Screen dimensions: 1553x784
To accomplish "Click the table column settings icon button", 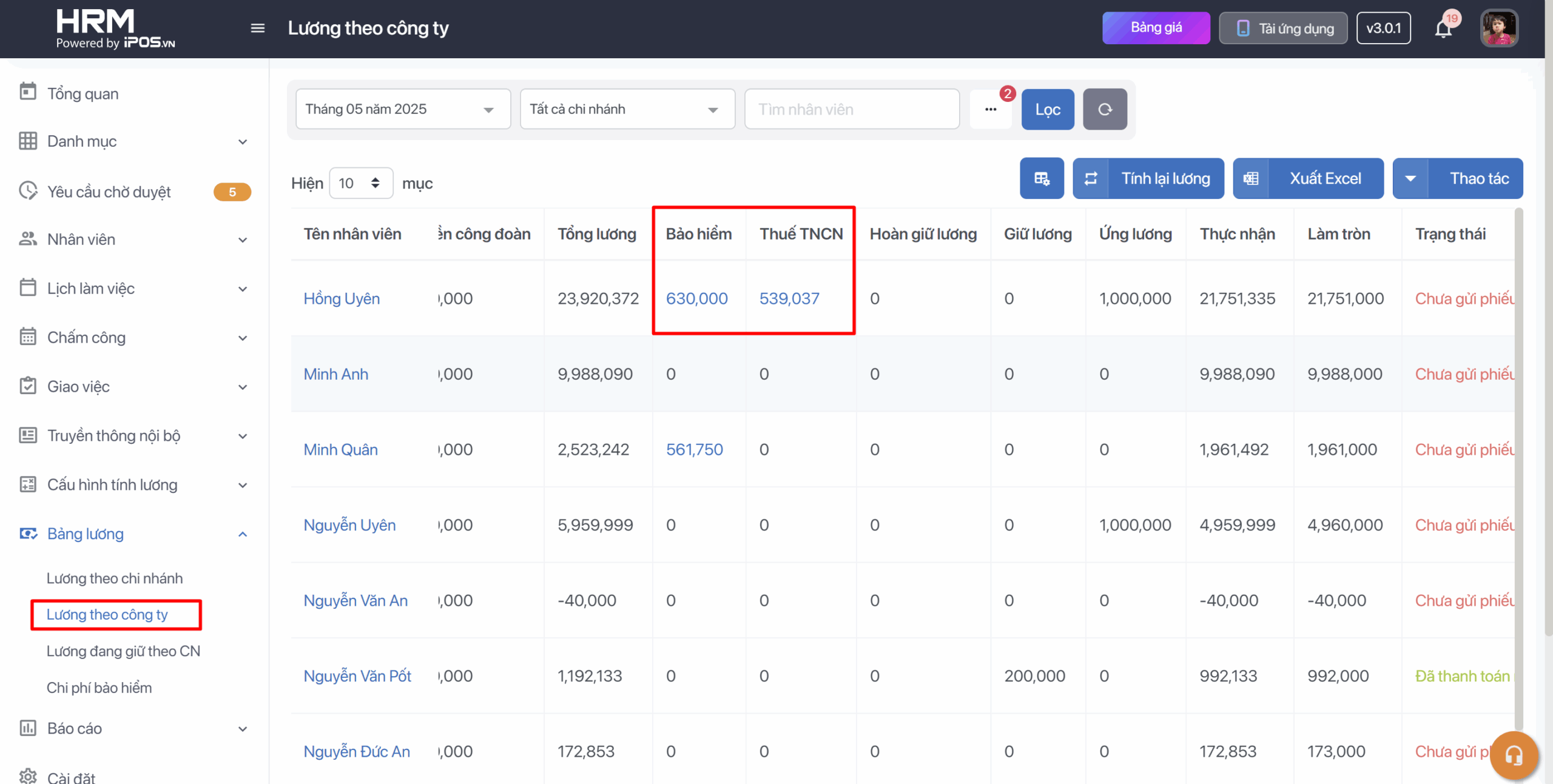I will click(1042, 178).
